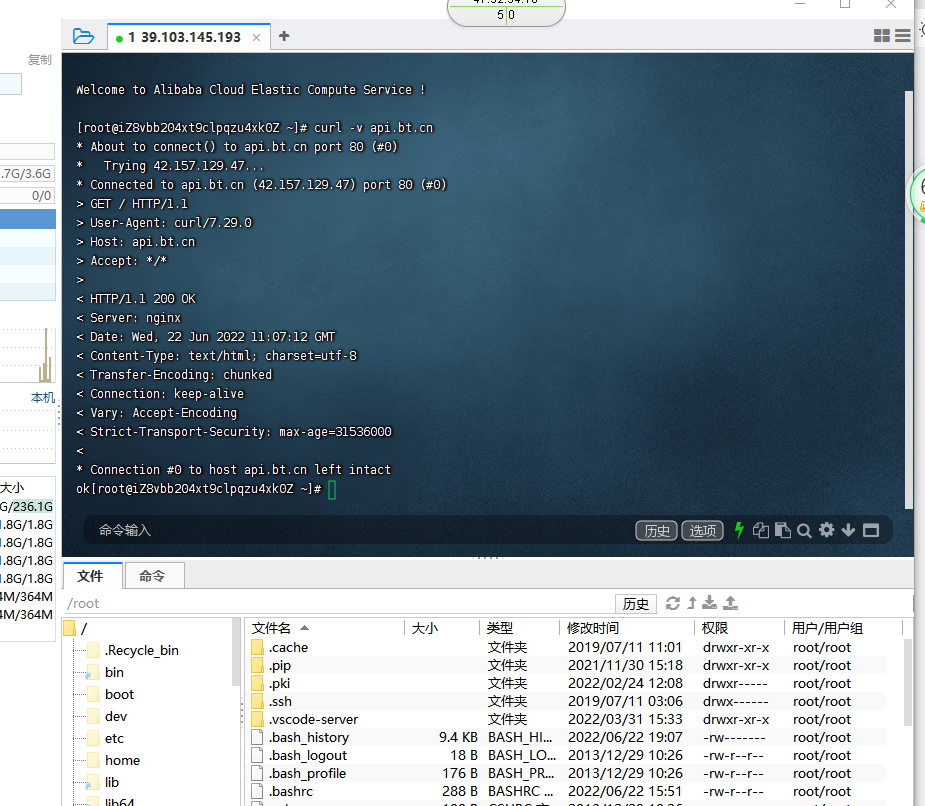Click the 288 B size cell
This screenshot has width=925, height=806.
pyautogui.click(x=460, y=791)
